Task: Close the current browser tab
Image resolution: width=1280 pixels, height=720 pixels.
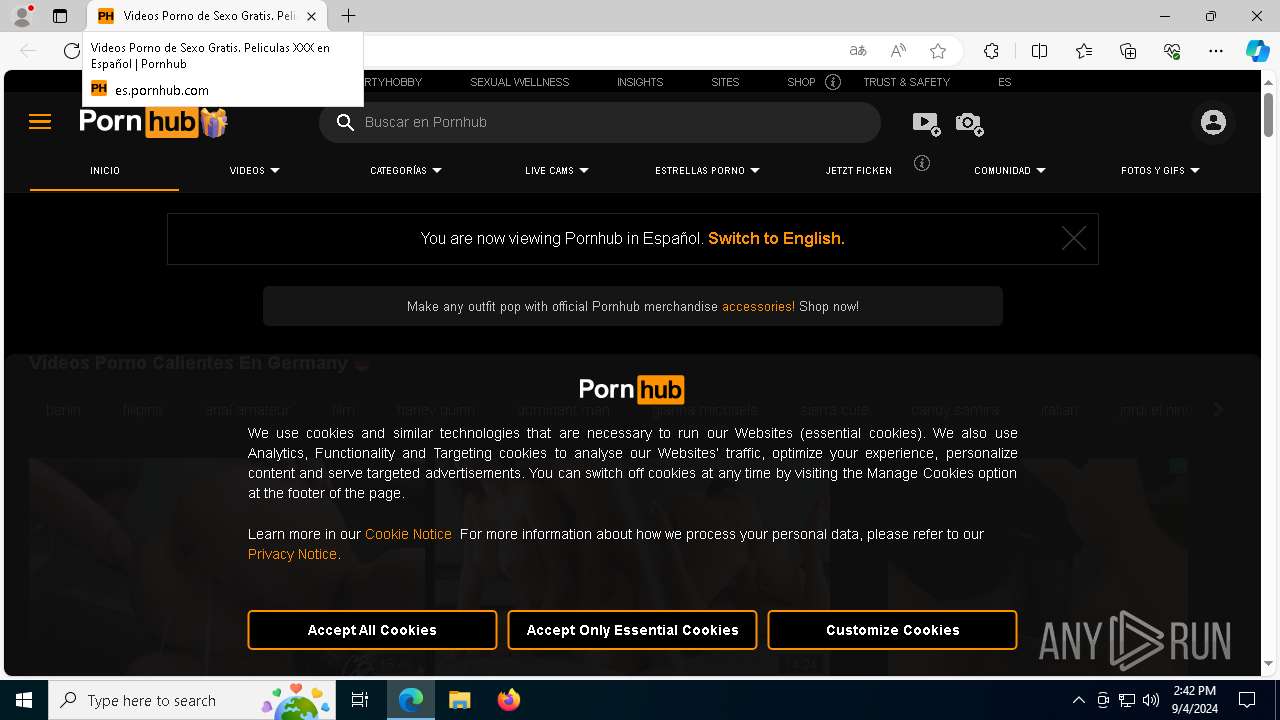Action: click(311, 16)
